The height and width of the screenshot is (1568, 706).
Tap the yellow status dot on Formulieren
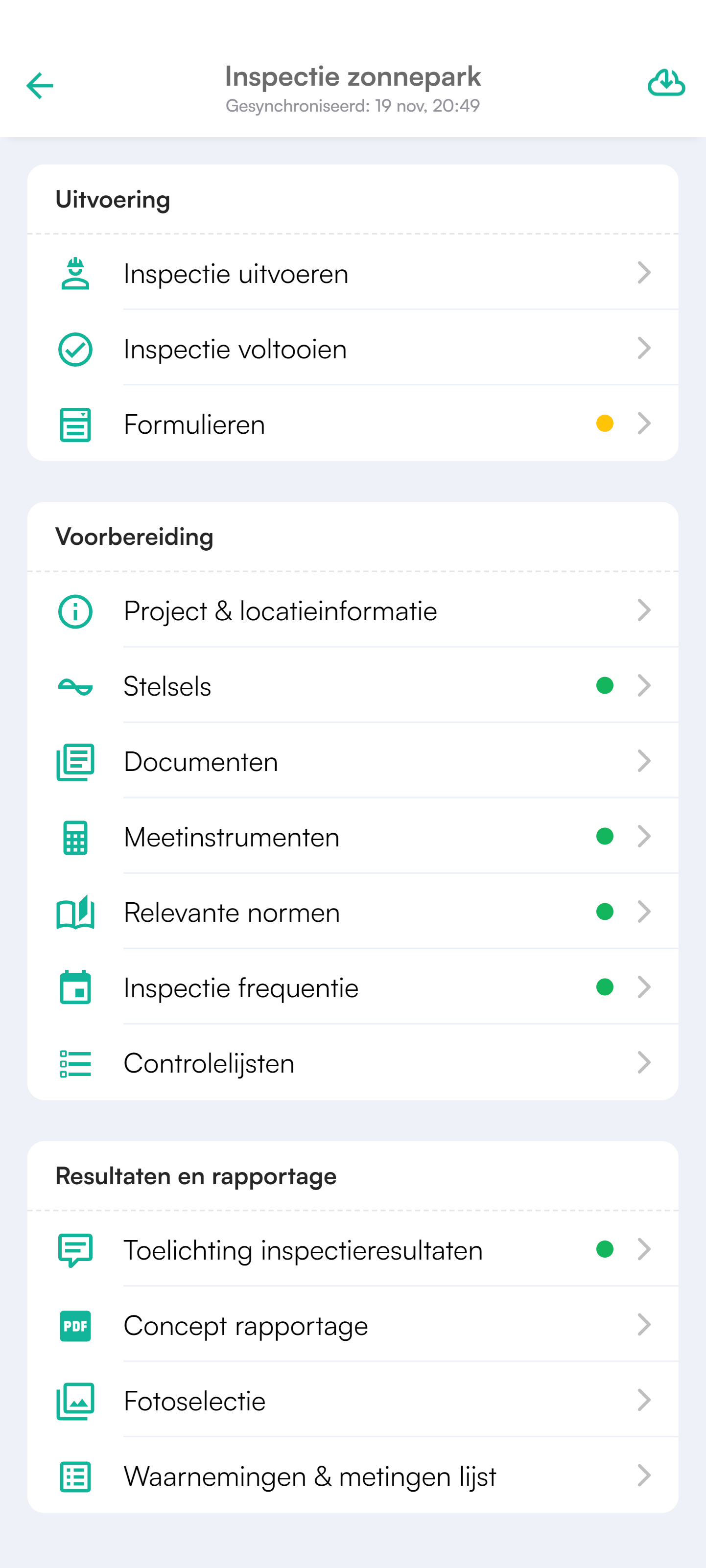(604, 423)
